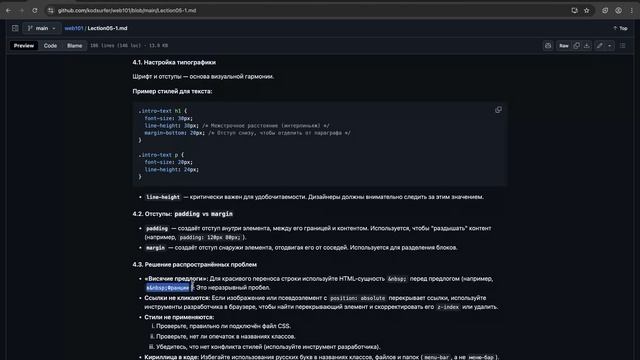The image size is (640, 360).
Task: Reload the GitHub page
Action: point(35,11)
